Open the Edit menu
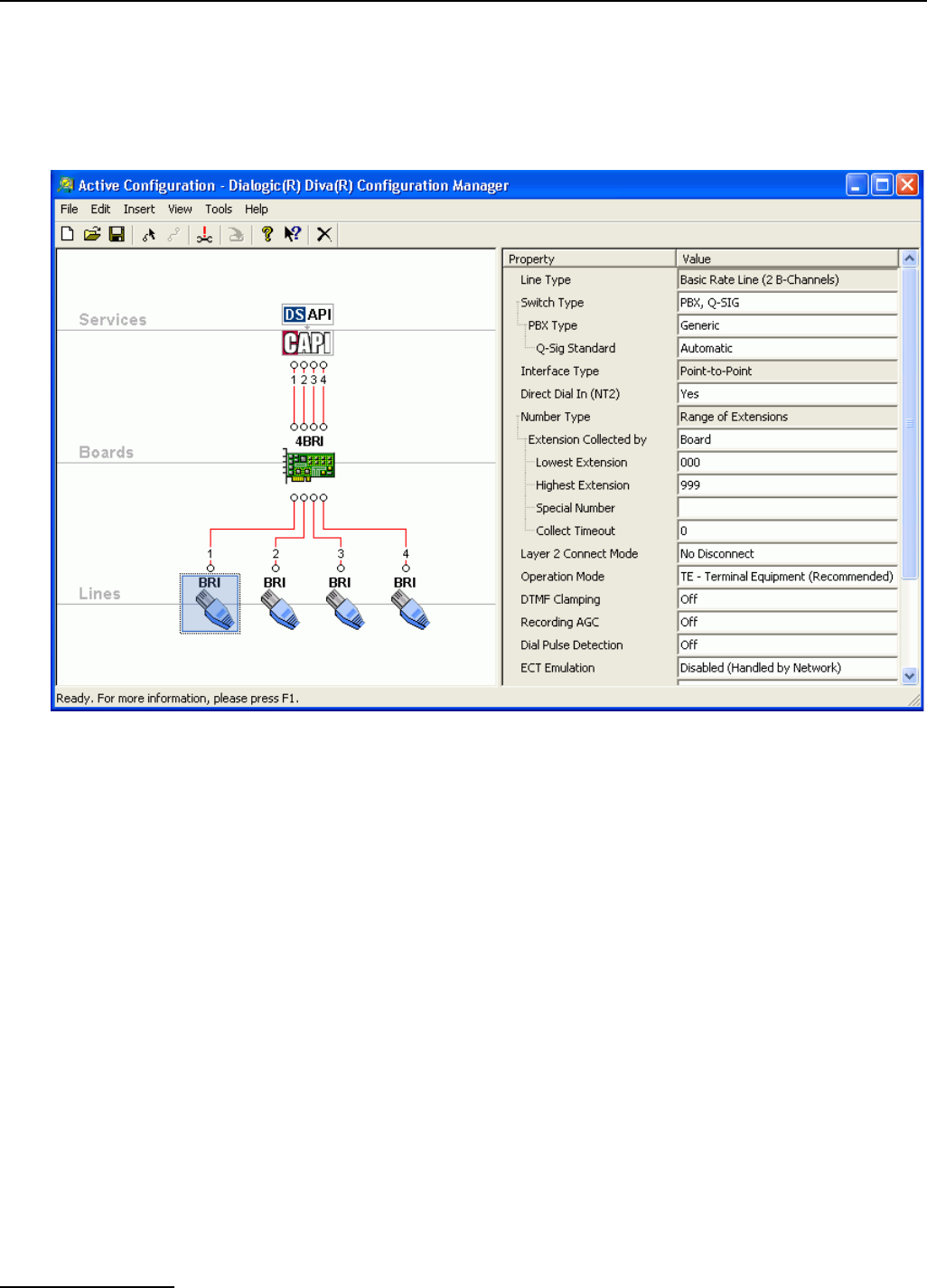927x1288 pixels. click(x=100, y=209)
